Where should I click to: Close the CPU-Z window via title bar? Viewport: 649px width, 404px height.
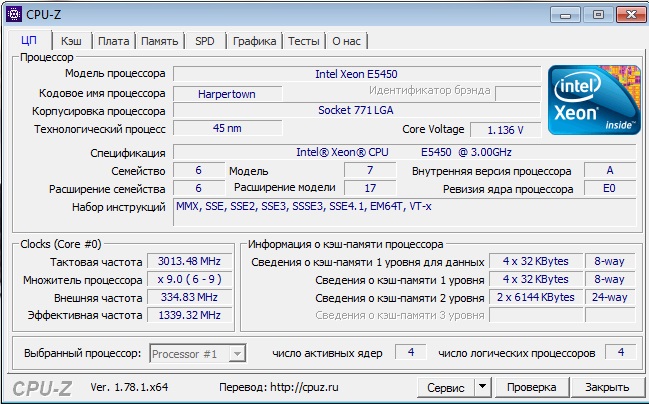[x=631, y=15]
